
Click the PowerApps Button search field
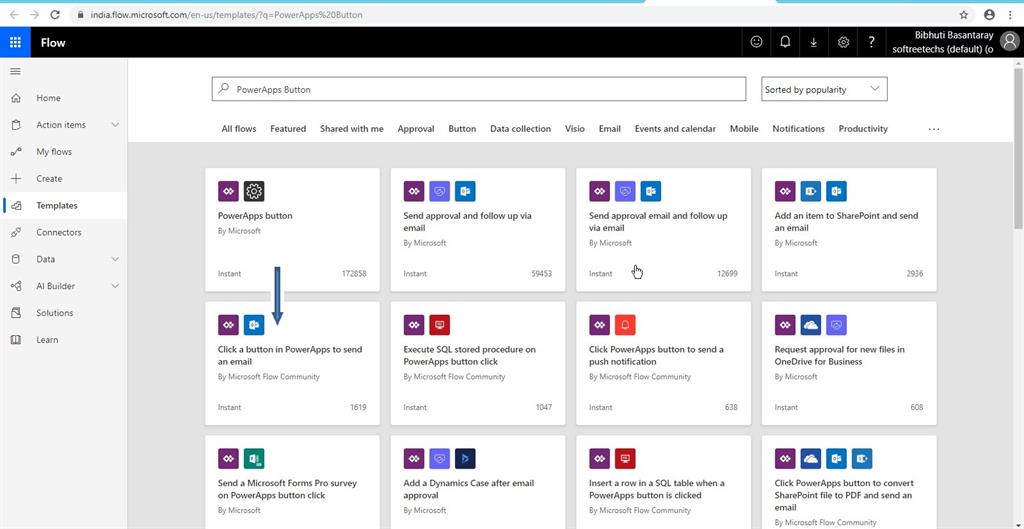tap(480, 89)
